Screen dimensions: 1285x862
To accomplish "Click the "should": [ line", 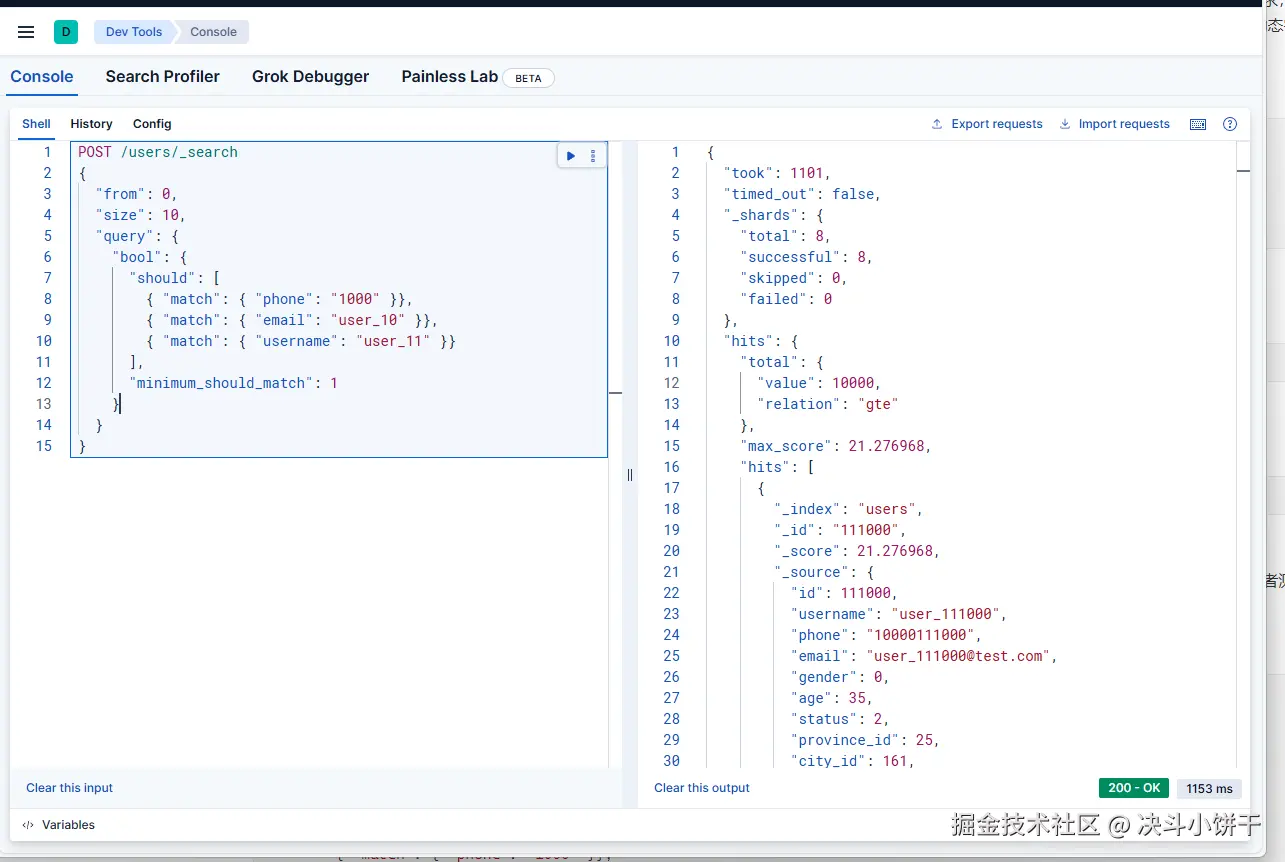I will tap(174, 278).
